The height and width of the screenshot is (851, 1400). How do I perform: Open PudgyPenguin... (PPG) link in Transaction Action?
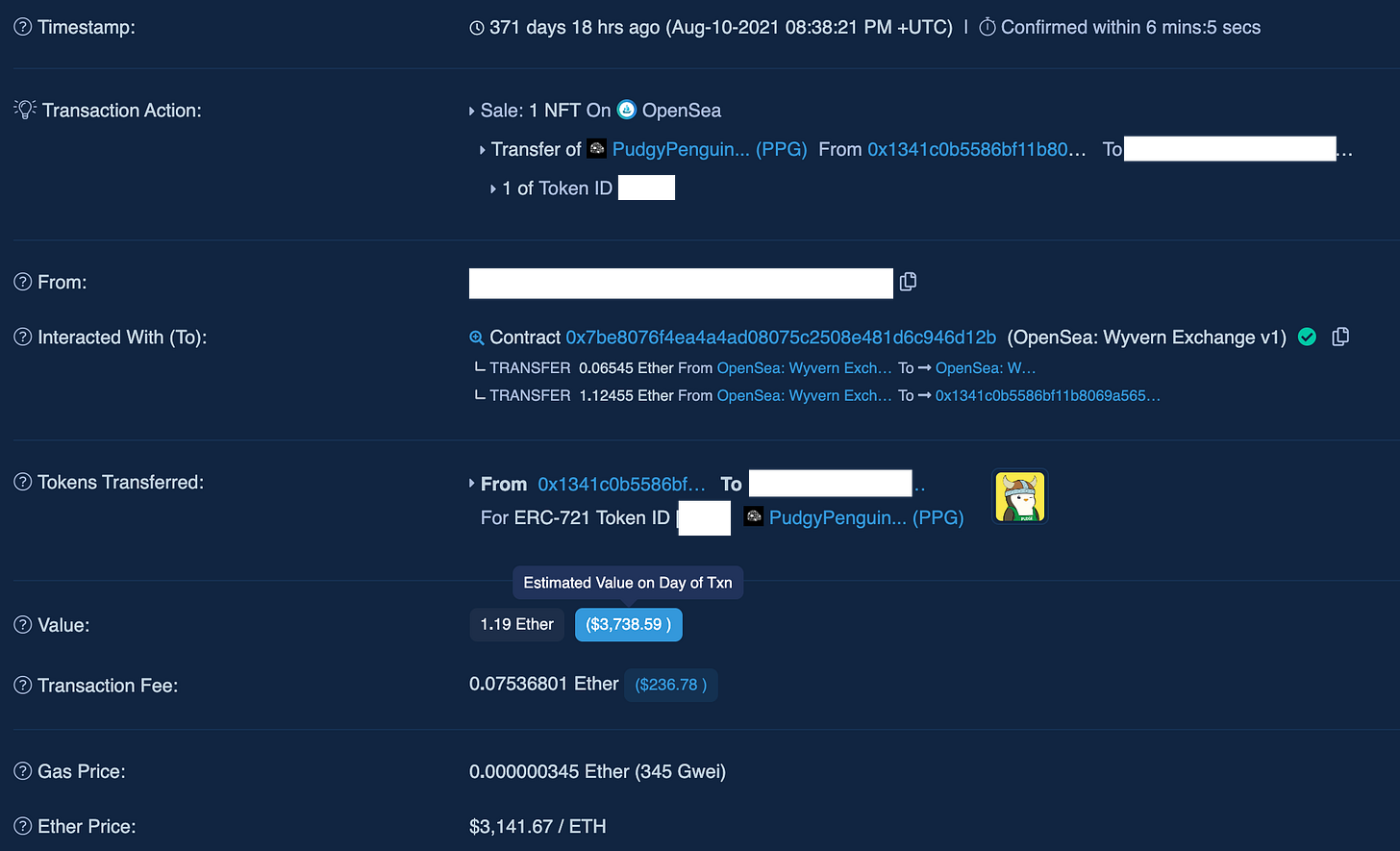[x=710, y=149]
